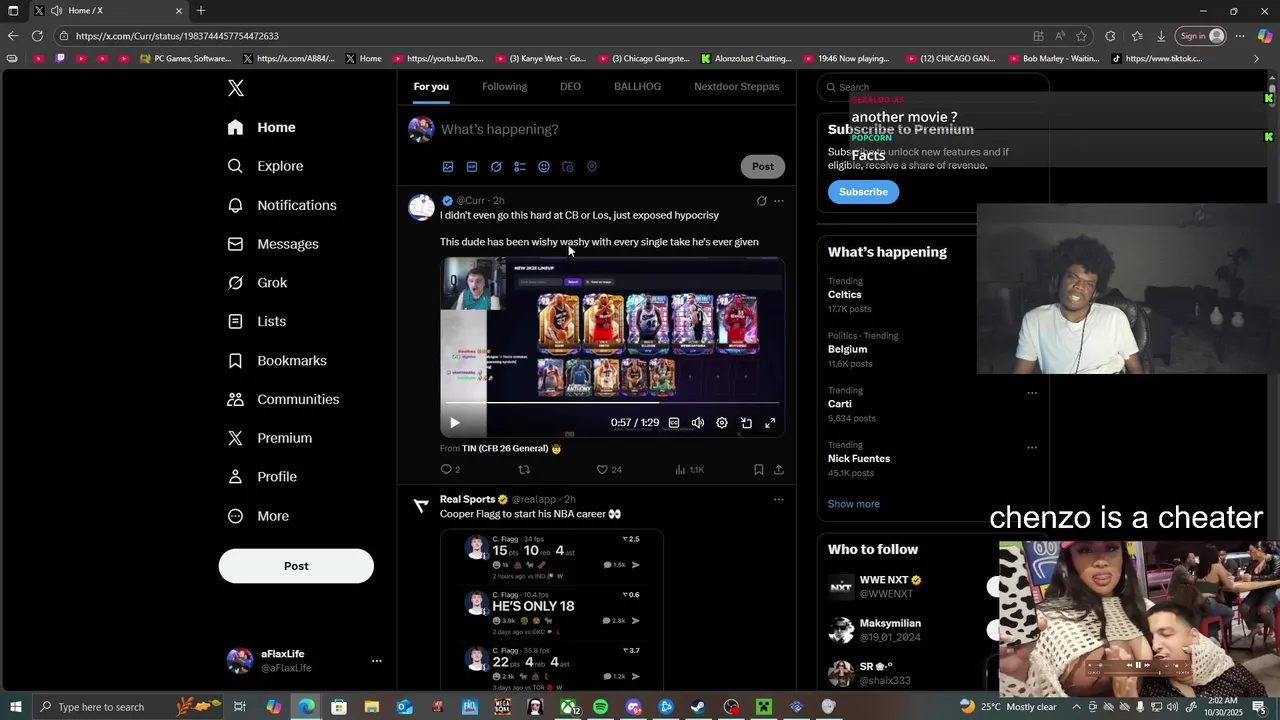Click the blue Subscribe button

pos(863,192)
